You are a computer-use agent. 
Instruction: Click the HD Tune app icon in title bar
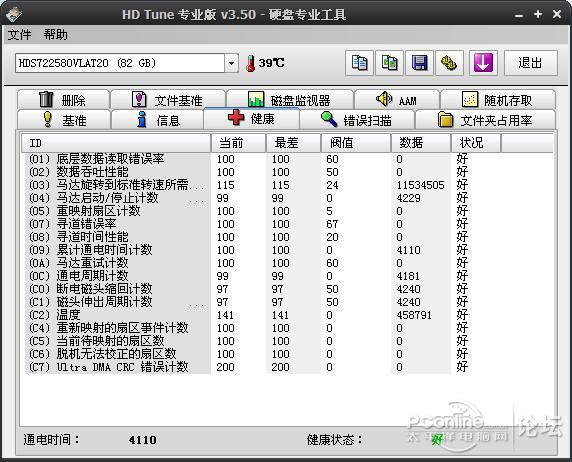coord(14,14)
